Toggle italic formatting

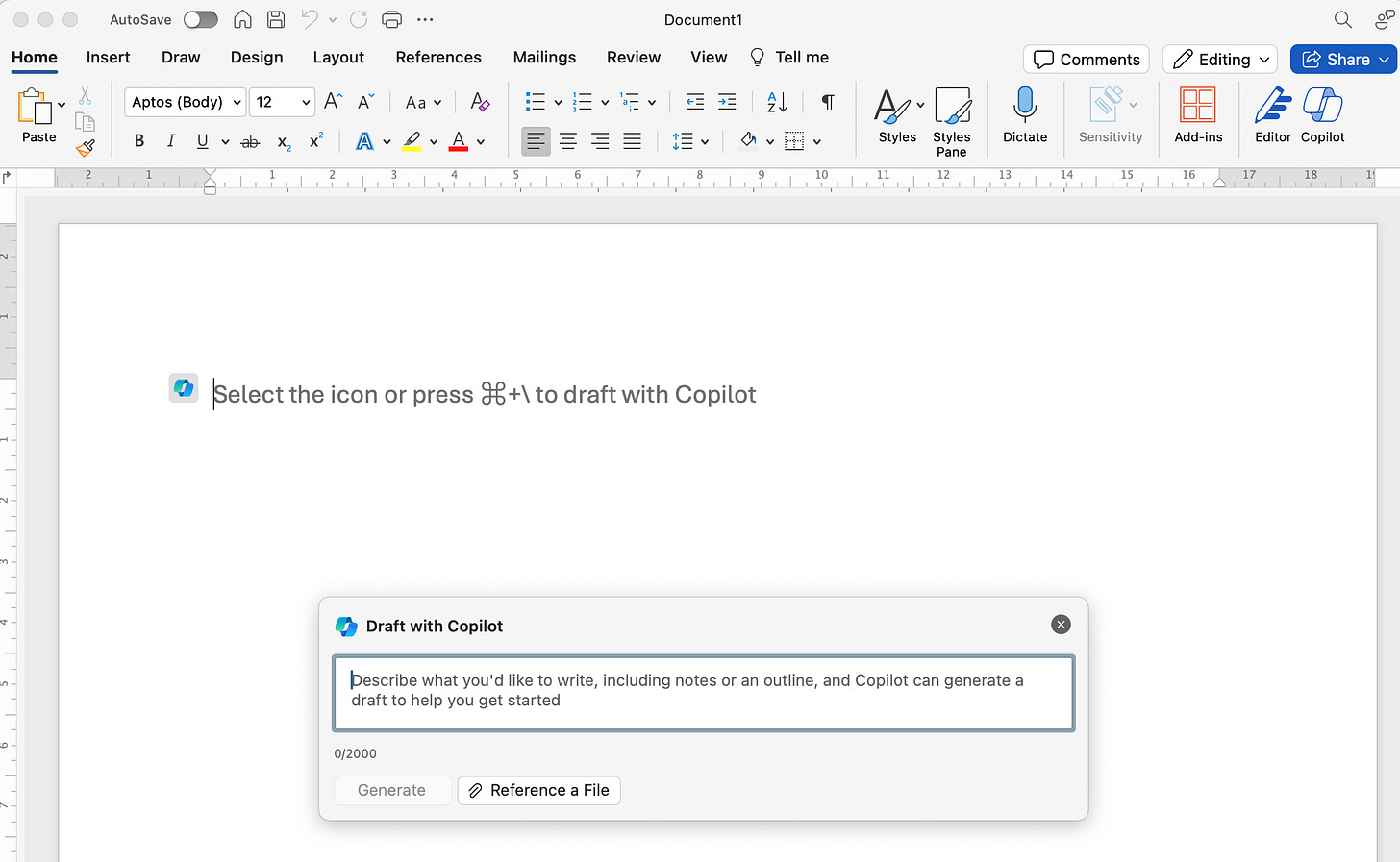[170, 141]
